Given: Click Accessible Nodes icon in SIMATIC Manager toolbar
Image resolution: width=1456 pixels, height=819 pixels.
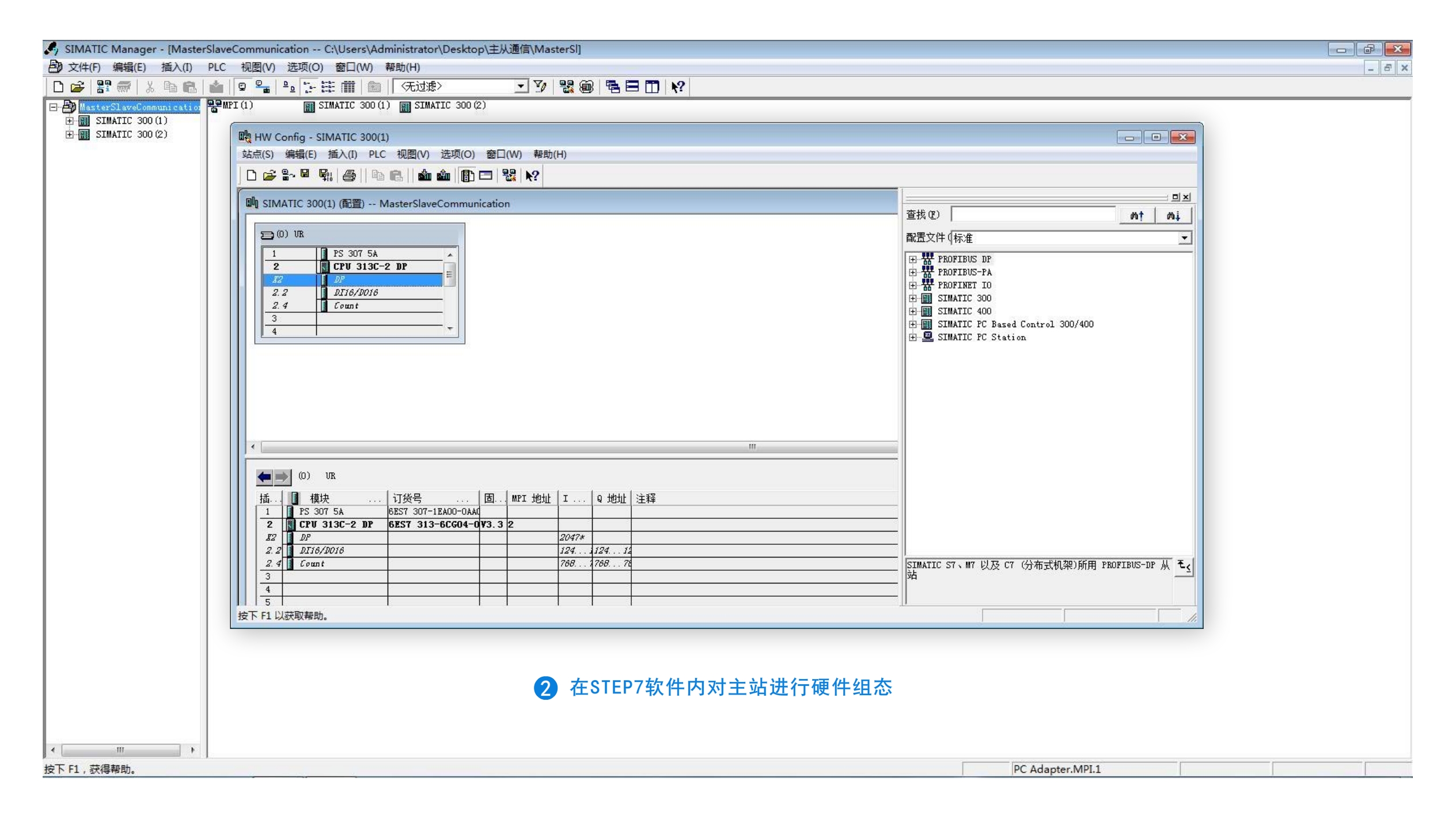Looking at the screenshot, I should [104, 87].
